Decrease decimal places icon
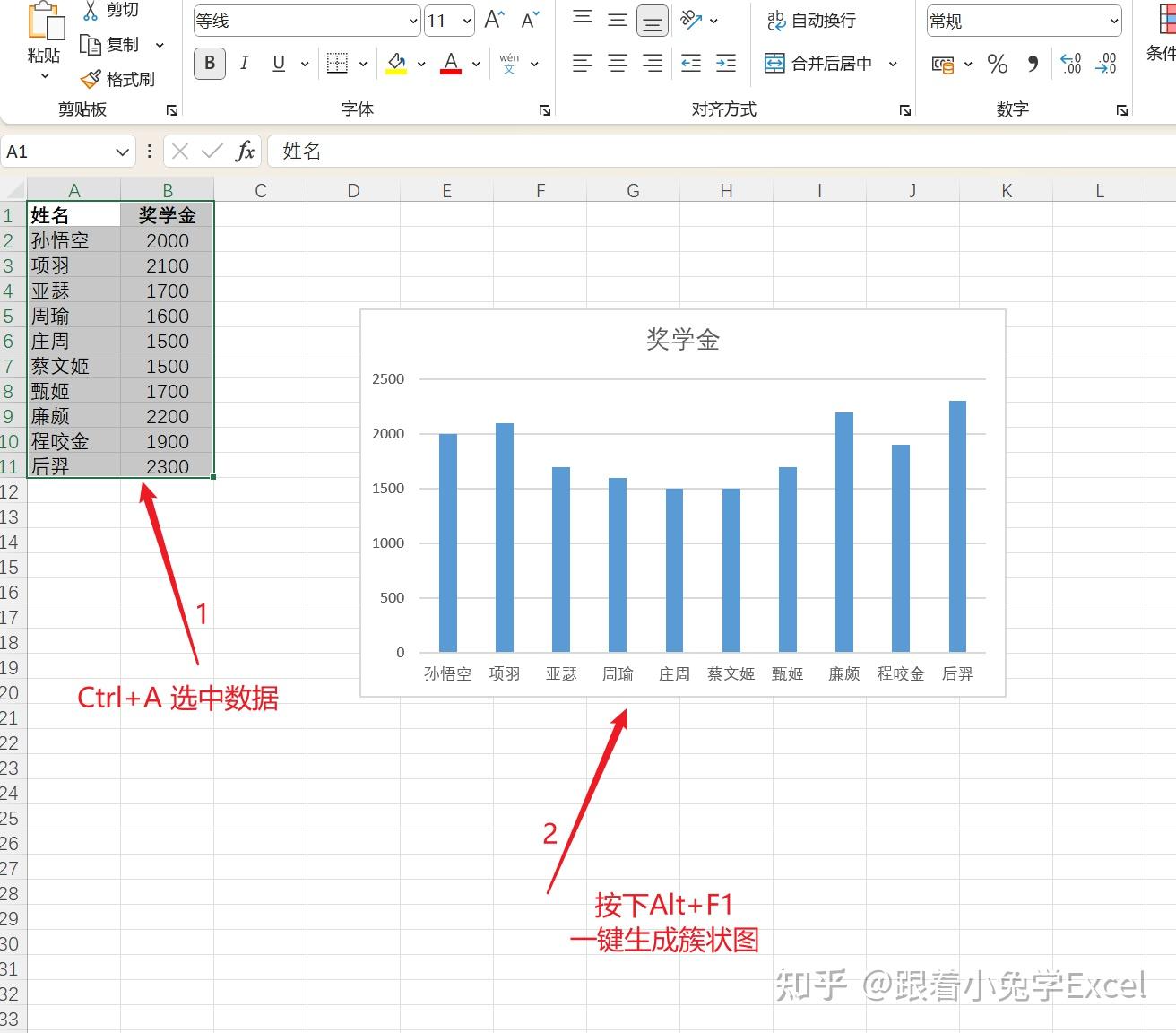This screenshot has width=1176, height=1033. pyautogui.click(x=1106, y=64)
